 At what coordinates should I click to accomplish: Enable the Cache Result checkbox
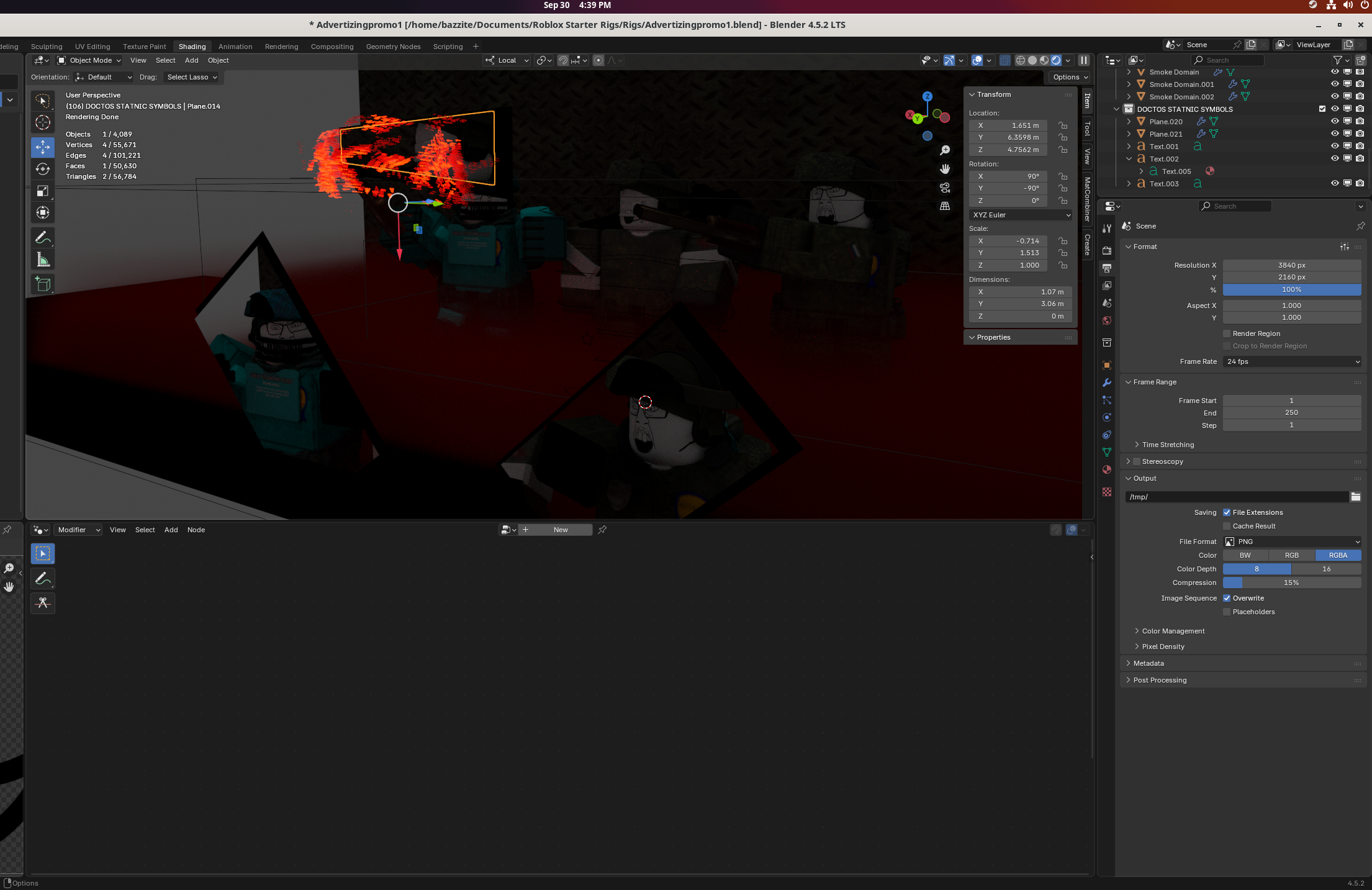pyautogui.click(x=1227, y=526)
